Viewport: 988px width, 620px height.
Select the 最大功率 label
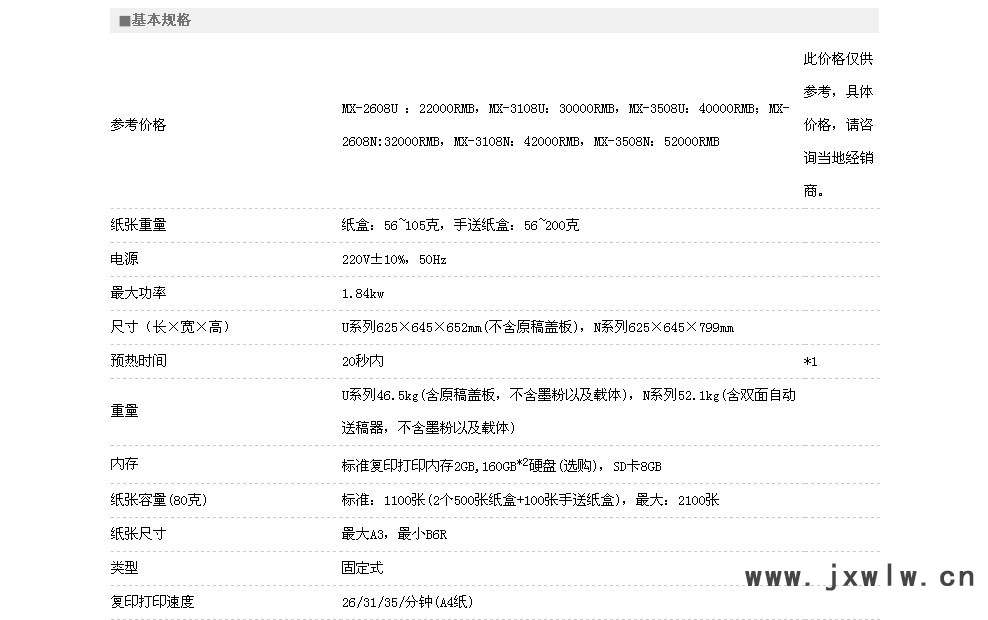(x=138, y=293)
